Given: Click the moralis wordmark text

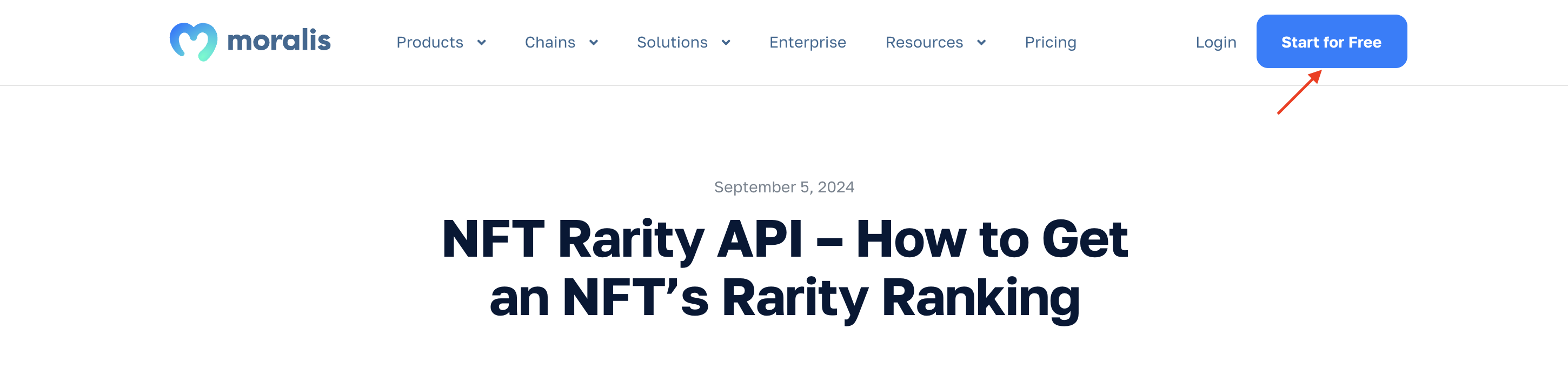Looking at the screenshot, I should coord(279,41).
